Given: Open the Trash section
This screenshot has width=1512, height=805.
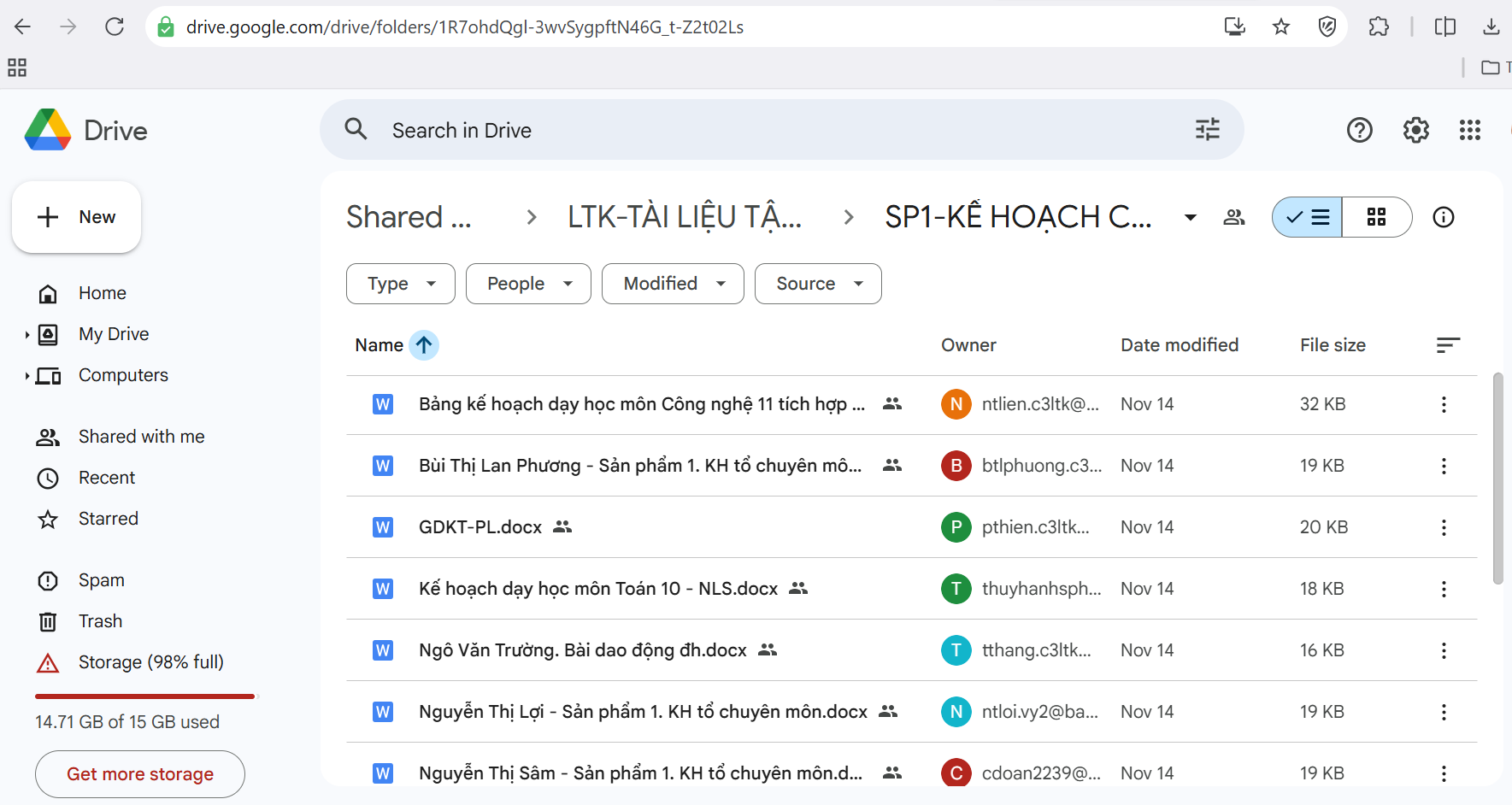Looking at the screenshot, I should click(100, 621).
